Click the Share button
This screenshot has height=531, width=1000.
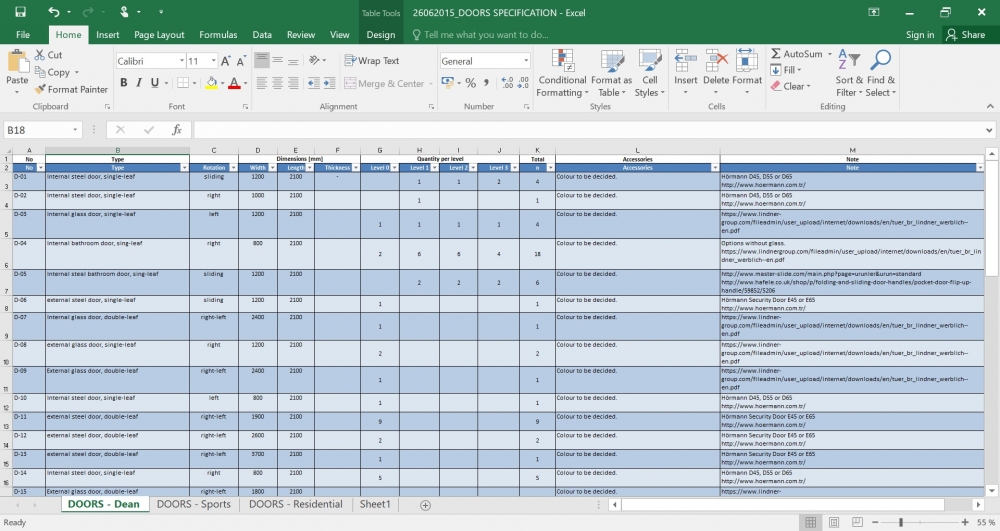pos(966,35)
